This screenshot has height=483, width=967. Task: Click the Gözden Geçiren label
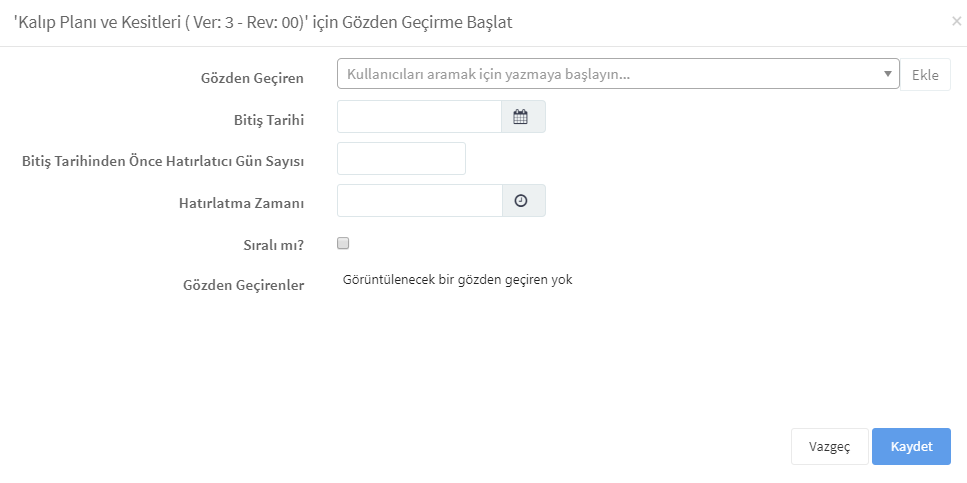coord(252,78)
